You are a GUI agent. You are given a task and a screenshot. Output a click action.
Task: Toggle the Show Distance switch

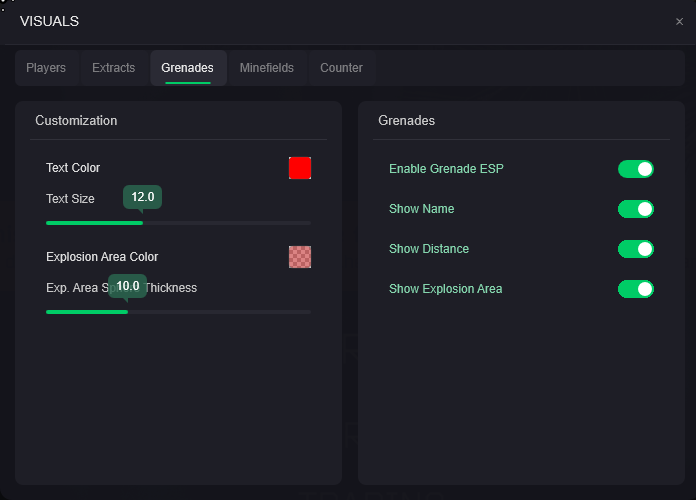click(635, 249)
